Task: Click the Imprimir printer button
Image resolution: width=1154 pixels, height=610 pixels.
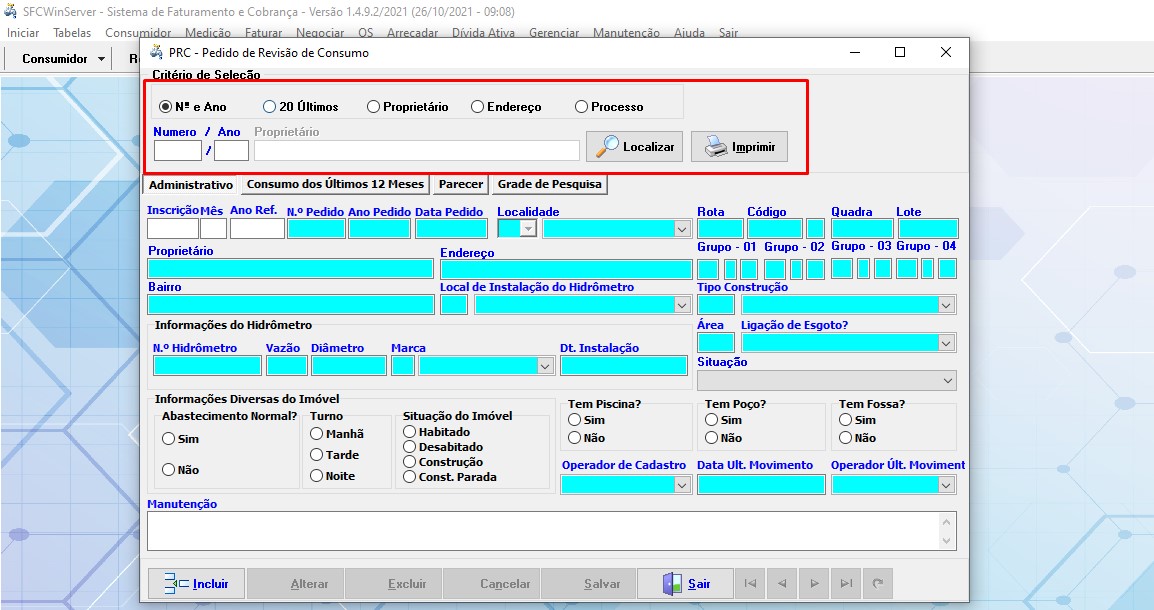Action: 739,147
